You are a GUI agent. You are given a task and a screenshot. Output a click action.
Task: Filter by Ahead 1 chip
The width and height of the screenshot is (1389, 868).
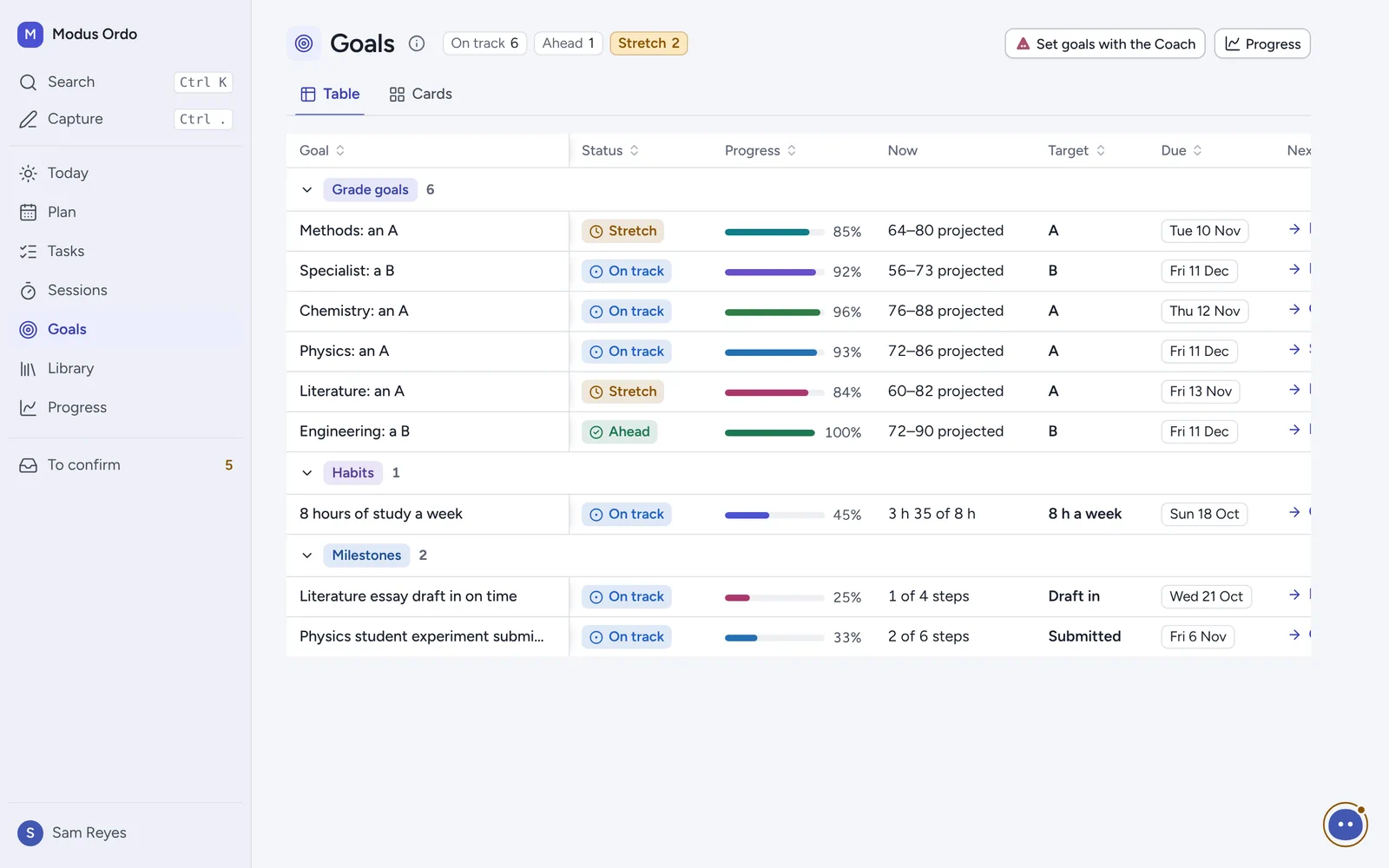(x=569, y=43)
